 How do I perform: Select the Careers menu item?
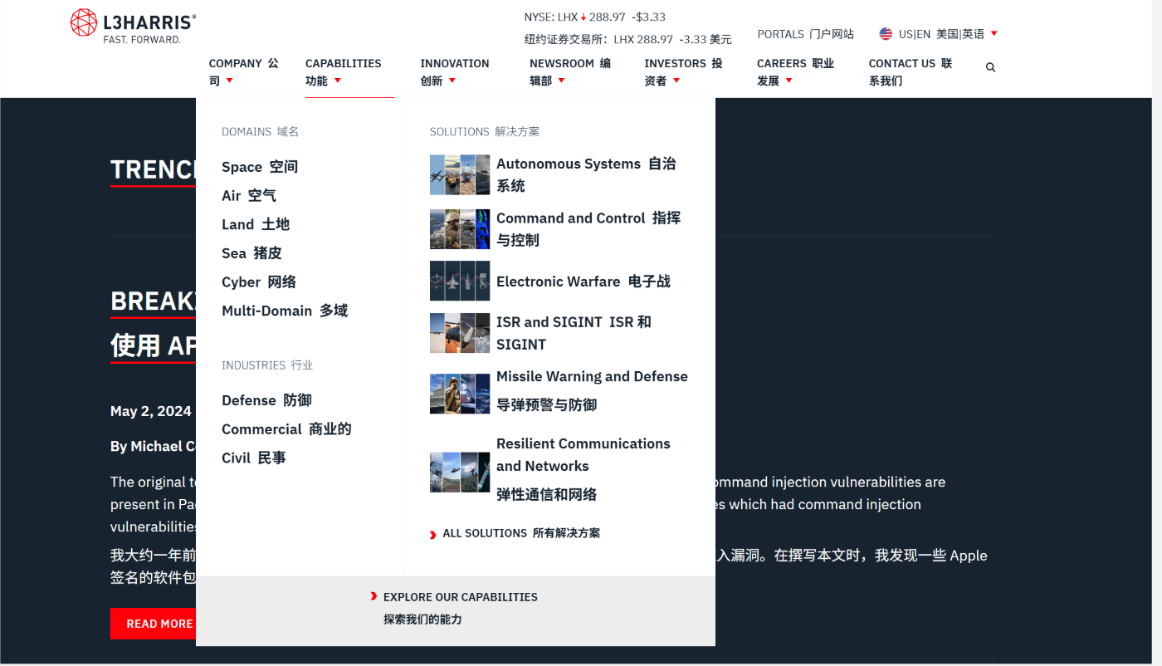pos(794,72)
